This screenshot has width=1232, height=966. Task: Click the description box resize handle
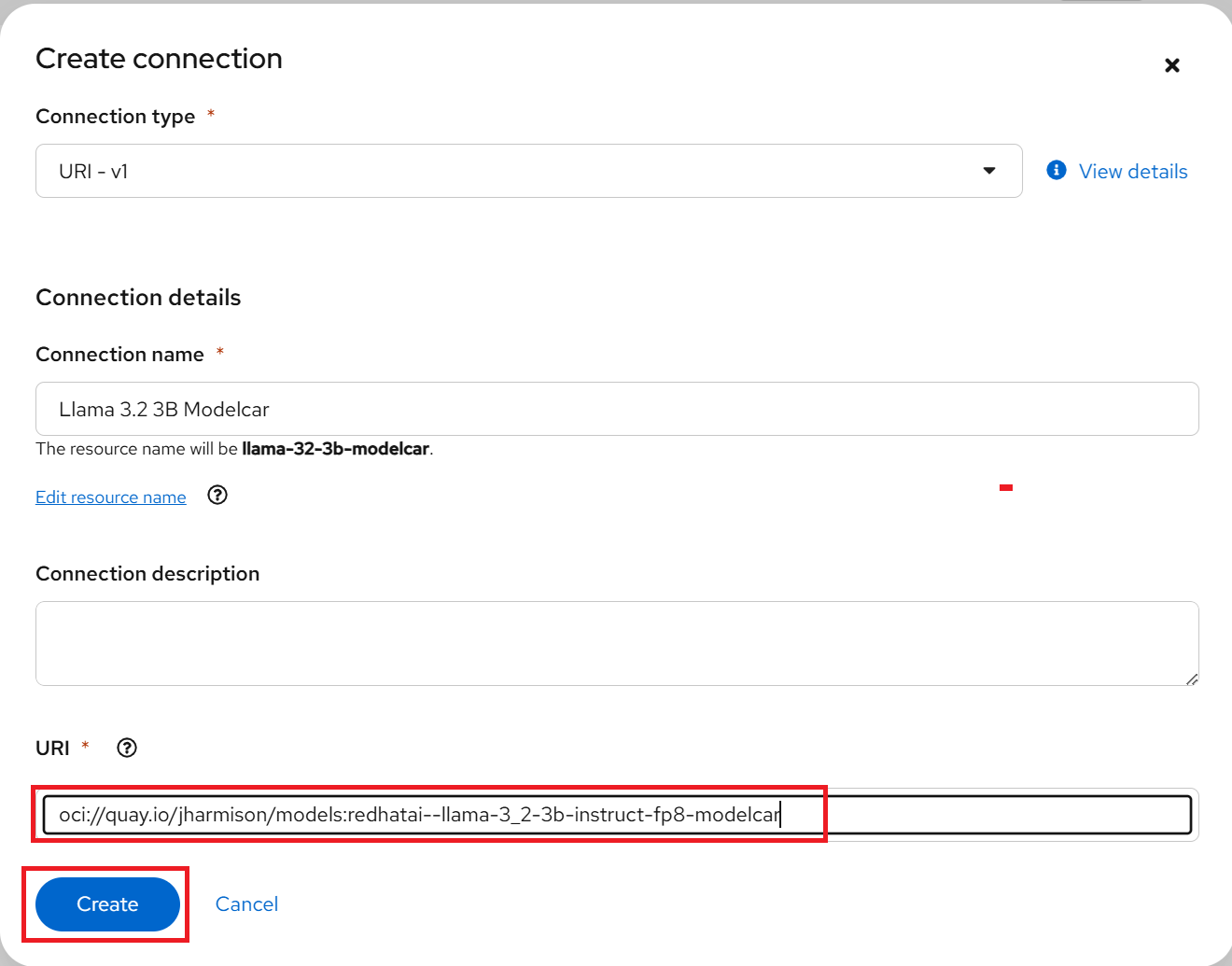(x=1191, y=679)
